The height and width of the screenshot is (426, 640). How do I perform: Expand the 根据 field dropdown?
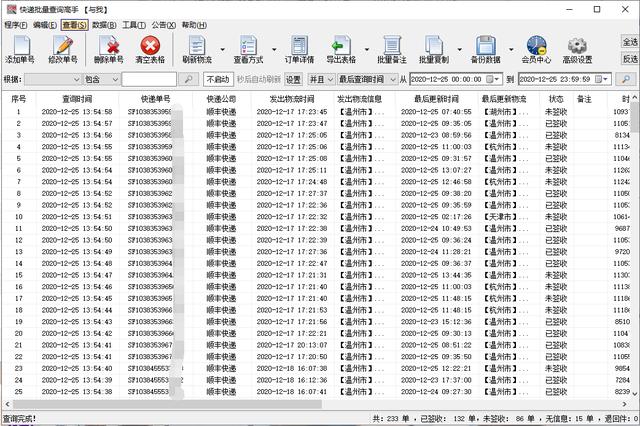[x=76, y=79]
